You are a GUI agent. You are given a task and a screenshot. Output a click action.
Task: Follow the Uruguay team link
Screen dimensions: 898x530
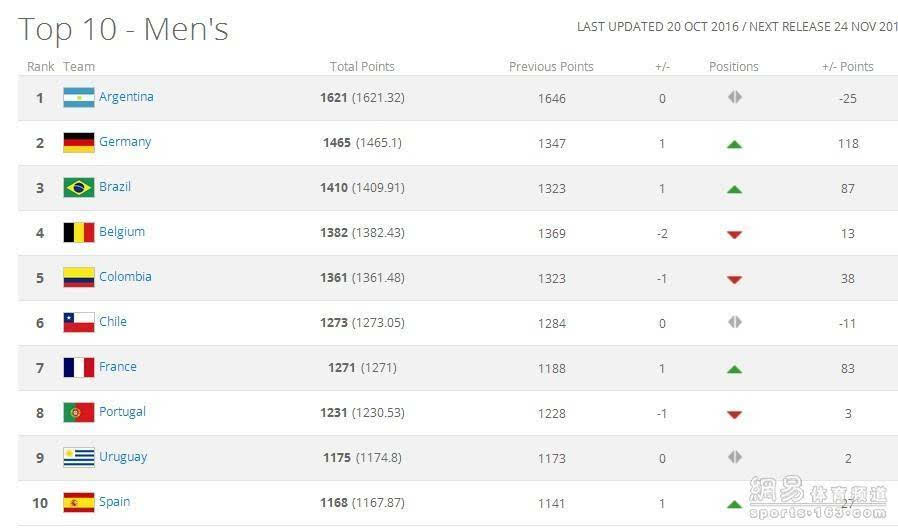pos(123,457)
